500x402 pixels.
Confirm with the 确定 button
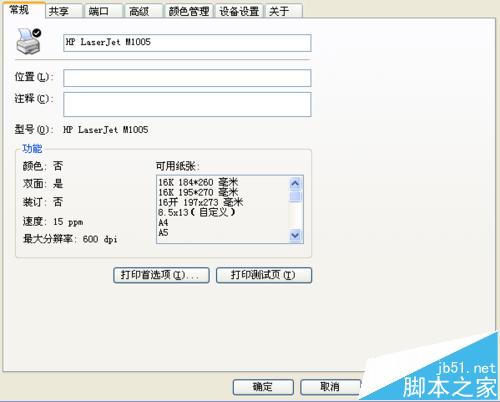click(263, 387)
